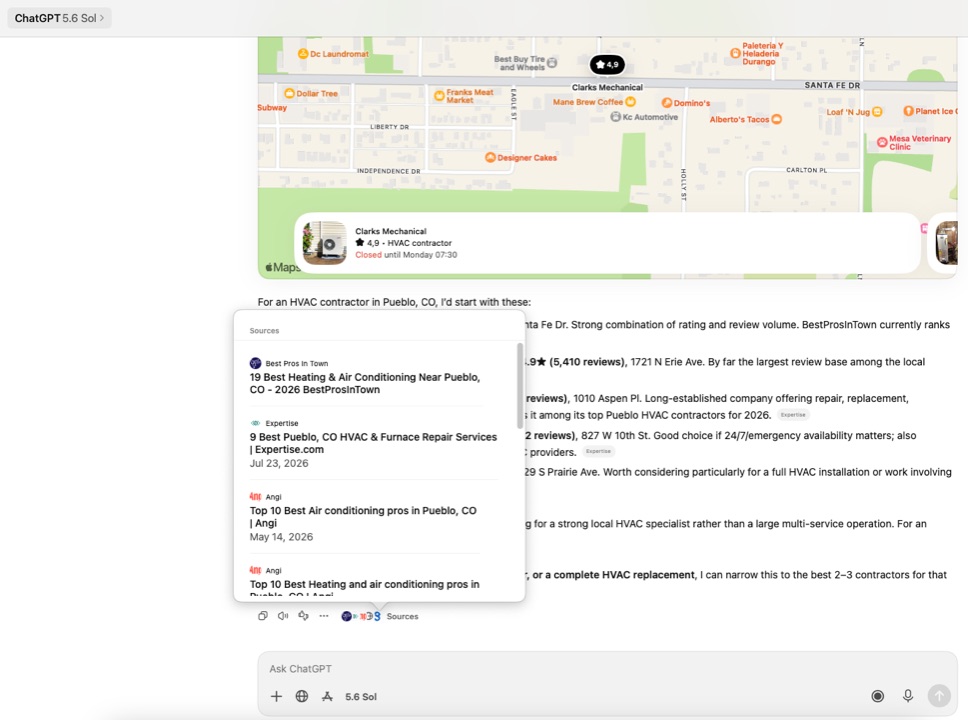Click the SANTA FE DR street label
This screenshot has width=968, height=720.
click(x=832, y=85)
